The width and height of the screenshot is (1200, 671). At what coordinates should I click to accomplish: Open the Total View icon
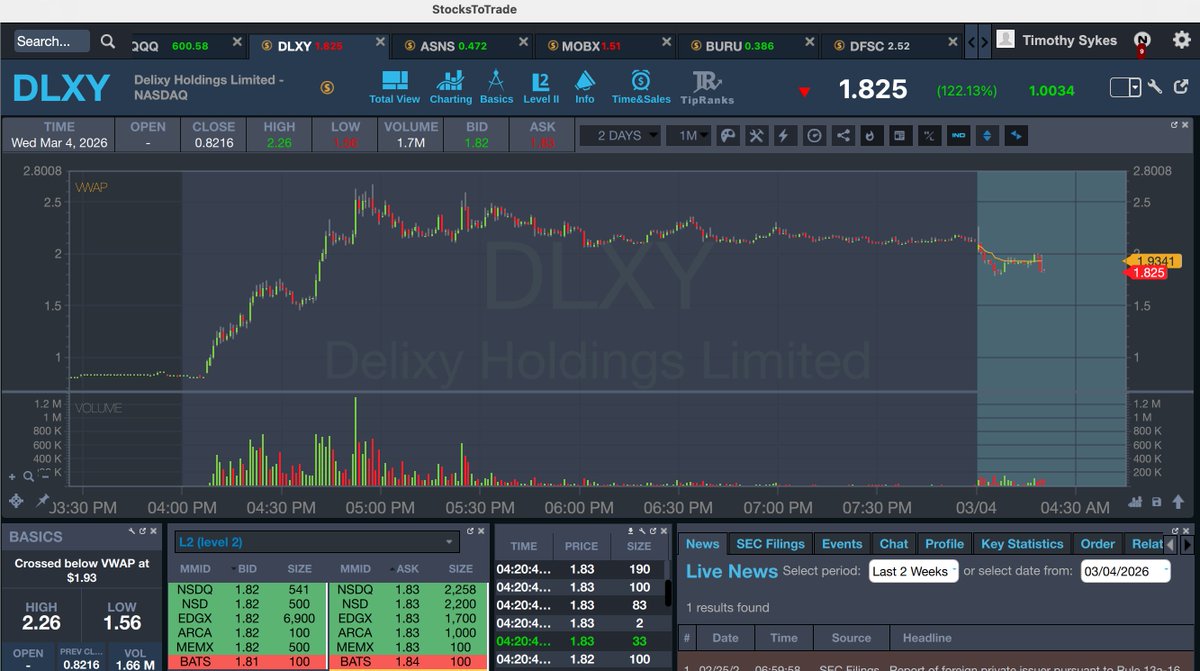pyautogui.click(x=394, y=87)
